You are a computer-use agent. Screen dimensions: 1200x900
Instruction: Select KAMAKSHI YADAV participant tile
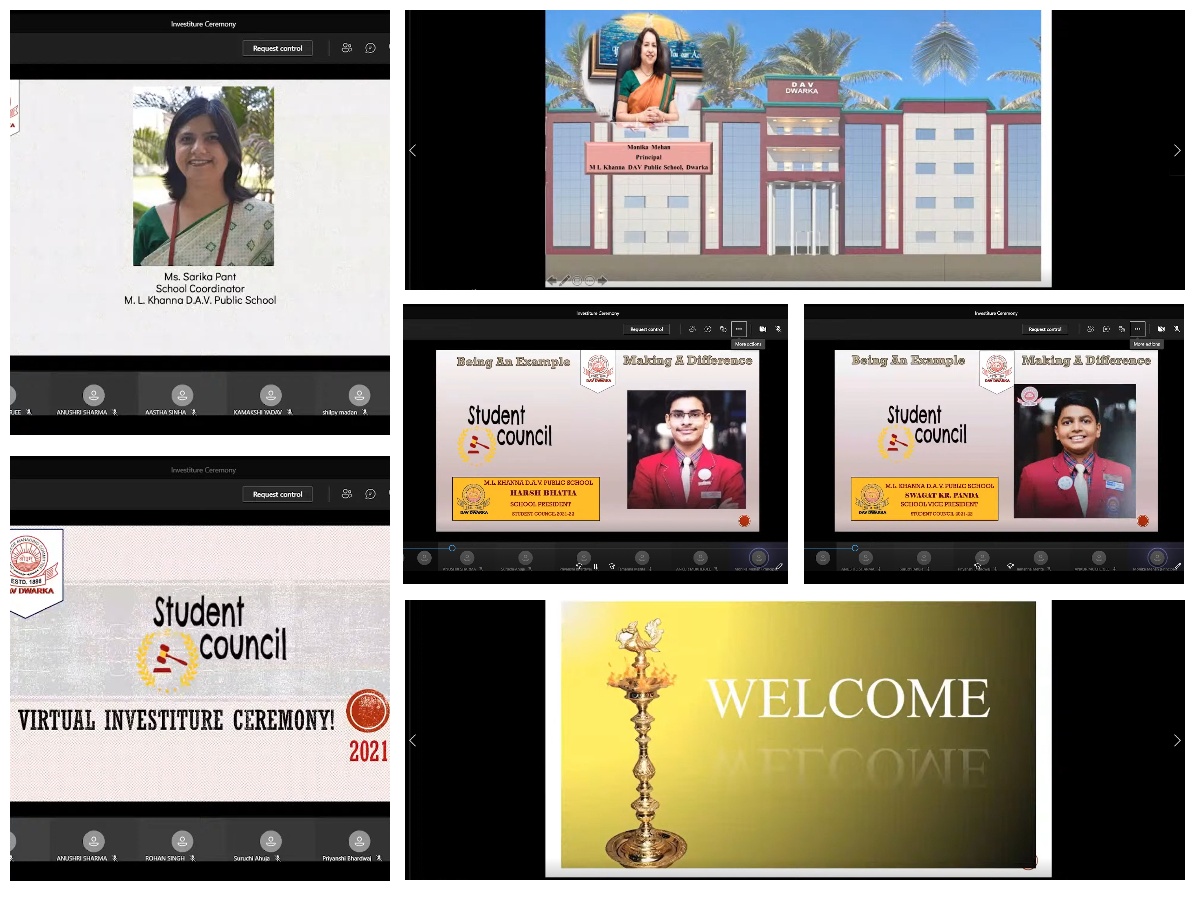(270, 398)
